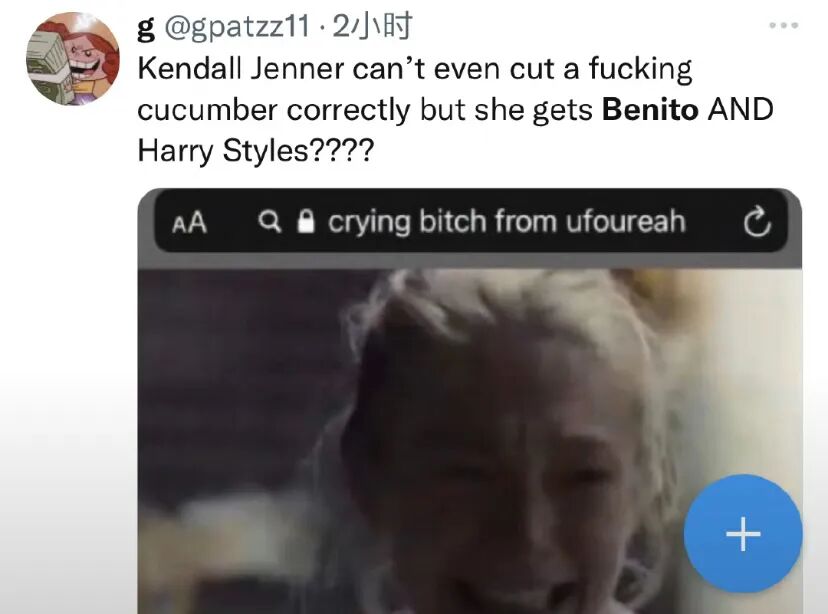Open the tweet's three-dot more options menu
The height and width of the screenshot is (614, 828).
click(784, 25)
